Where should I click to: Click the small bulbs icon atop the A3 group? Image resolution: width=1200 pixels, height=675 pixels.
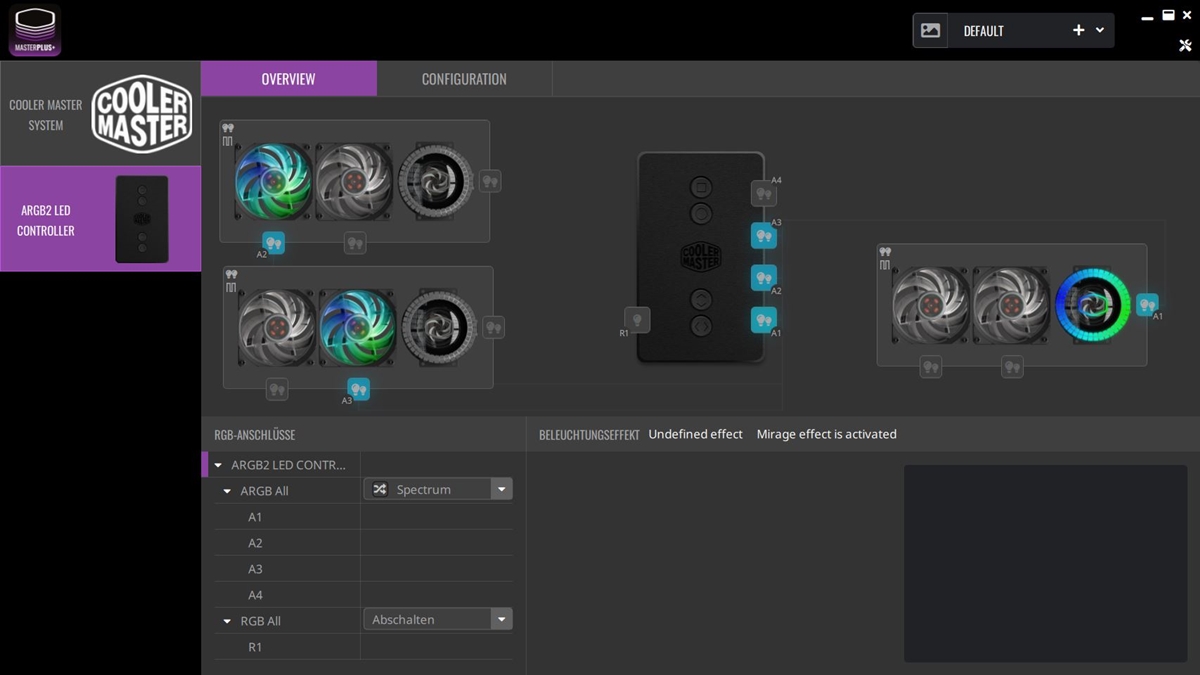[231, 274]
